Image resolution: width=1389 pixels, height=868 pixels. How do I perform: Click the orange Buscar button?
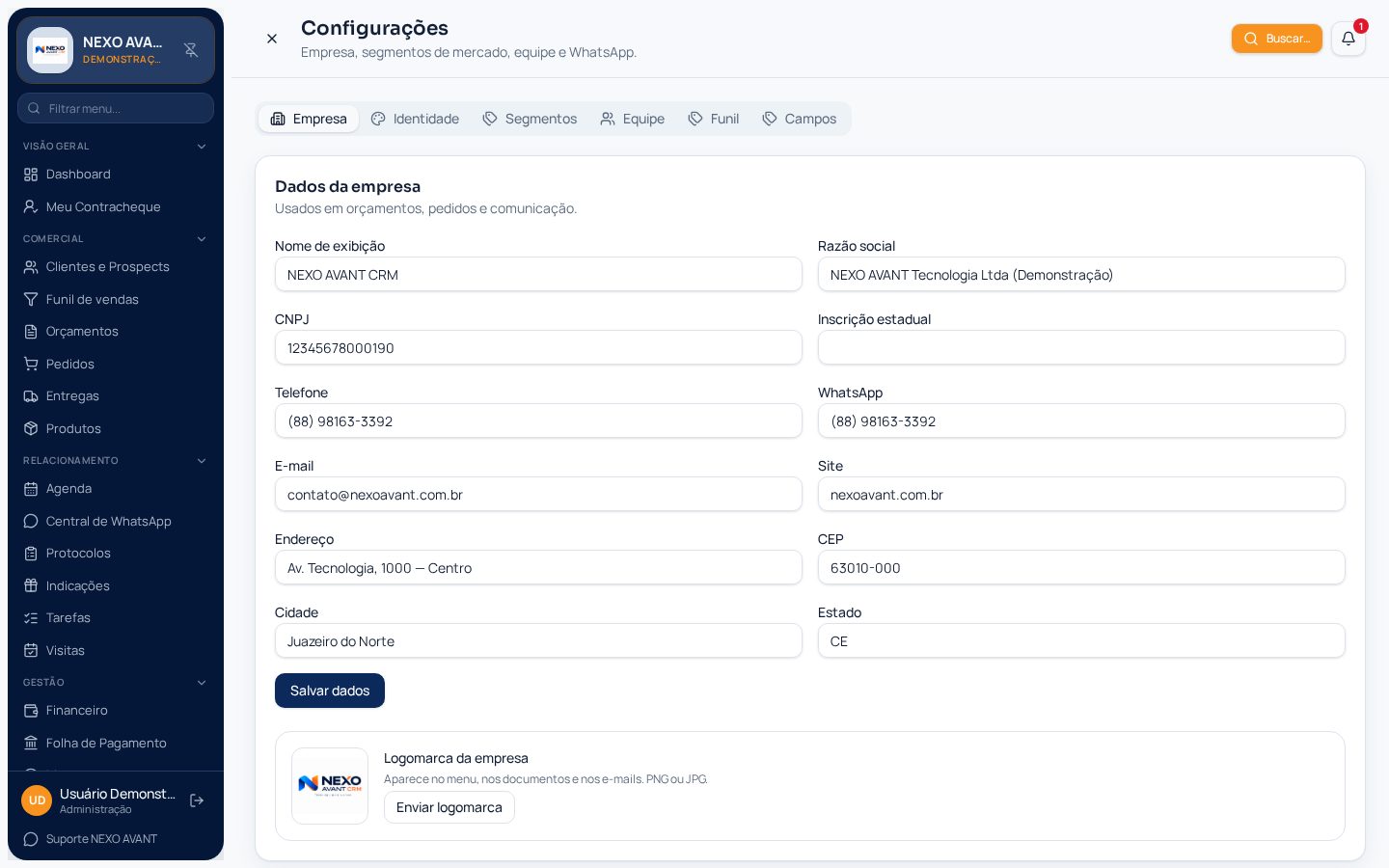coord(1277,39)
